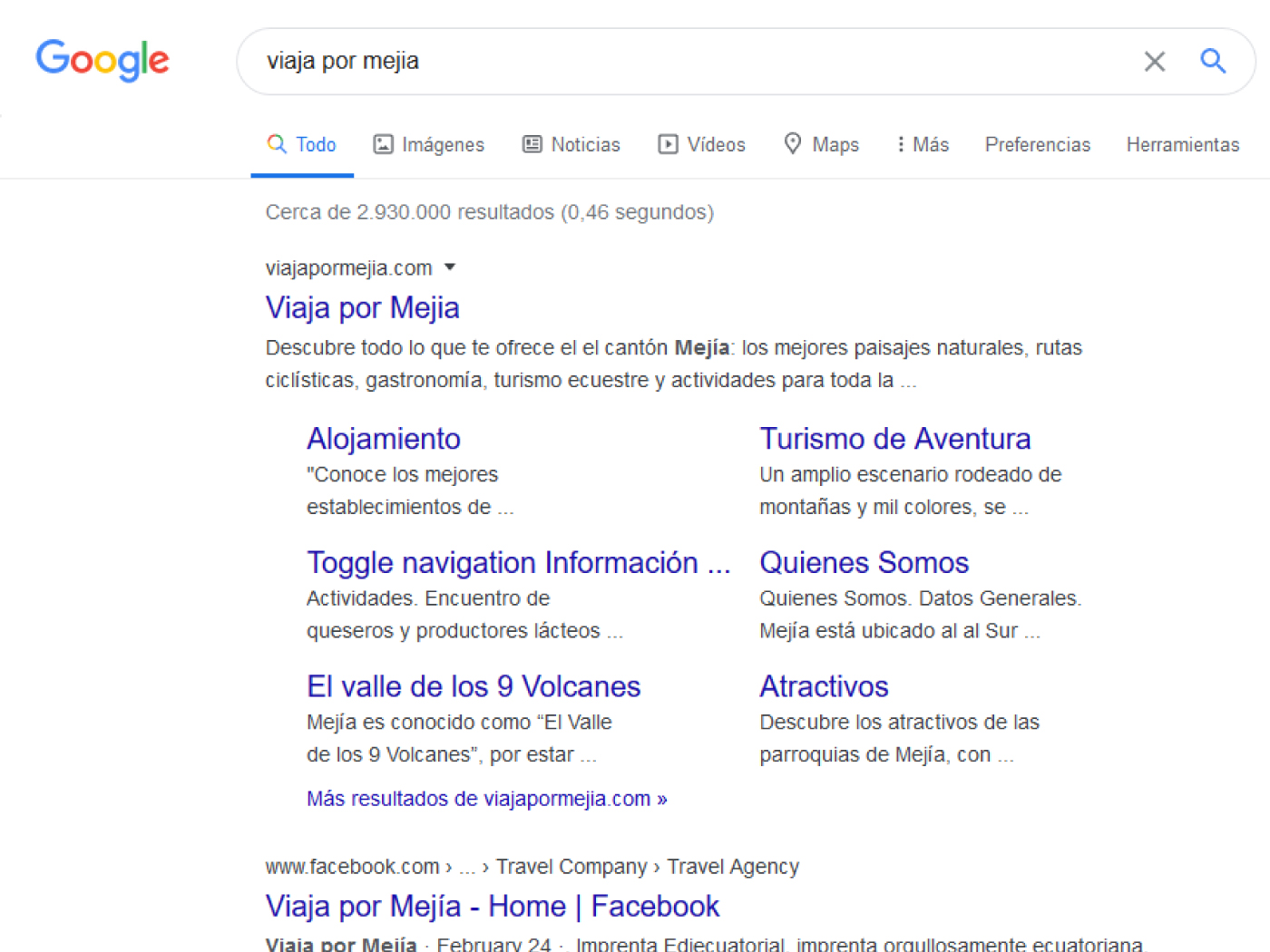
Task: Switch to the Imágenes tab
Action: click(x=429, y=144)
